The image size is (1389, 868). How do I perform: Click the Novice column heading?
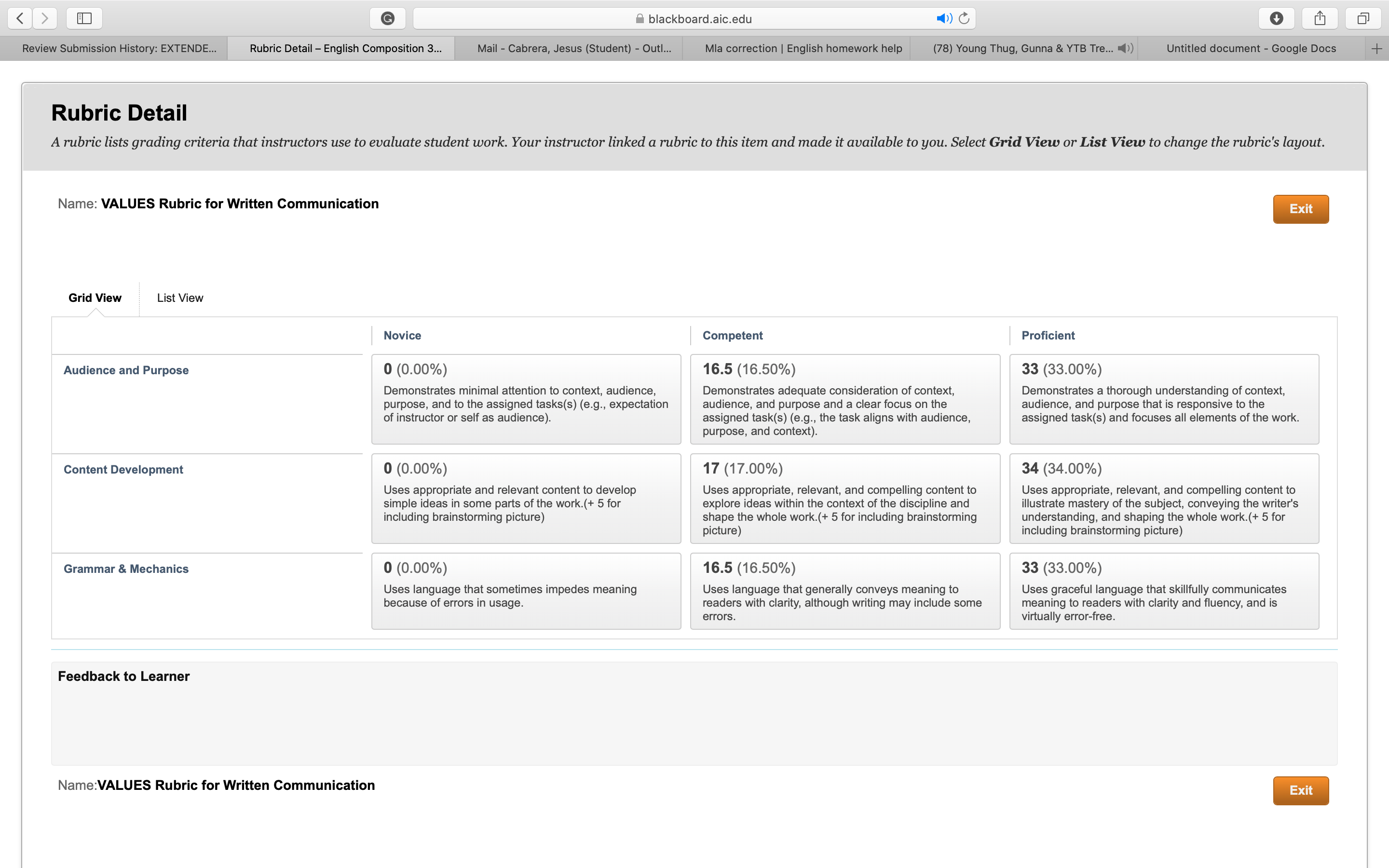(402, 336)
